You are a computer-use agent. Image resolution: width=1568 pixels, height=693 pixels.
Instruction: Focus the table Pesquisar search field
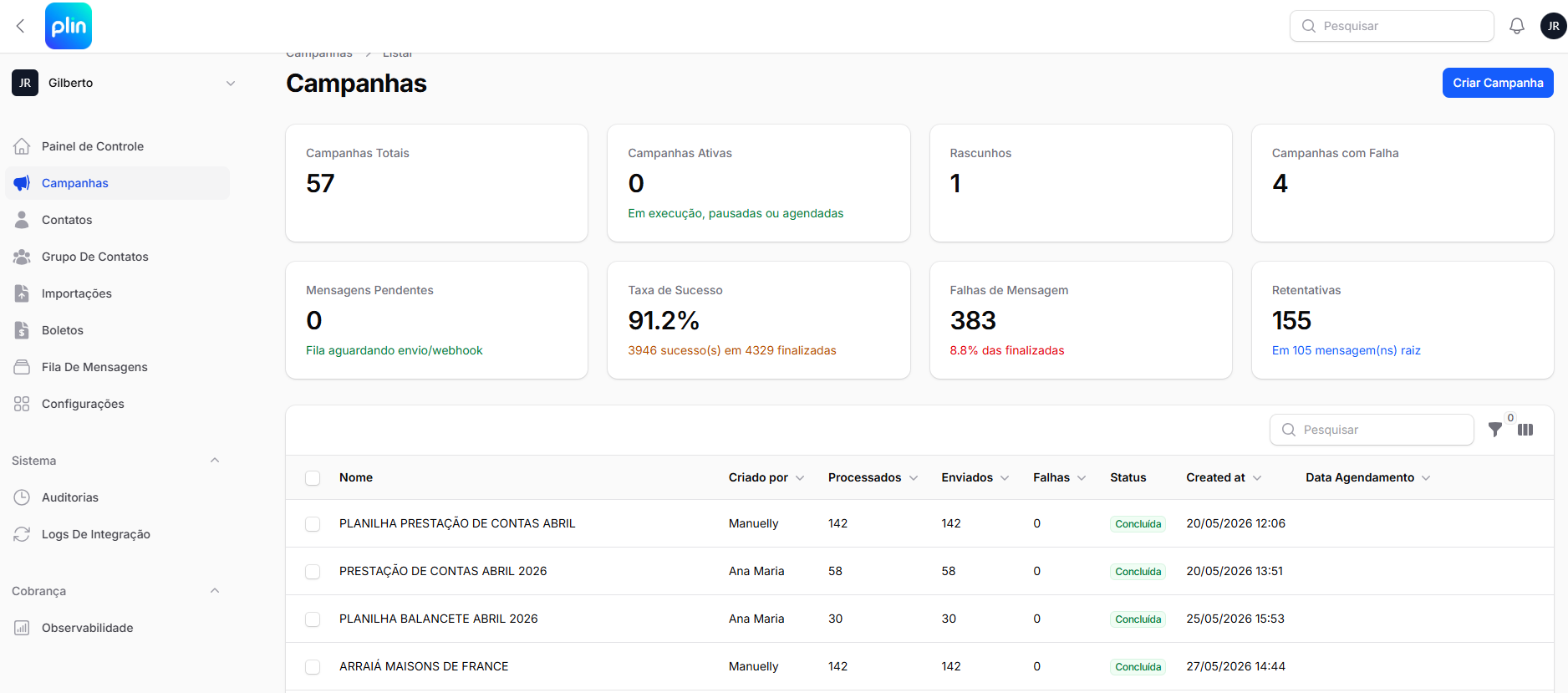pyautogui.click(x=1372, y=430)
